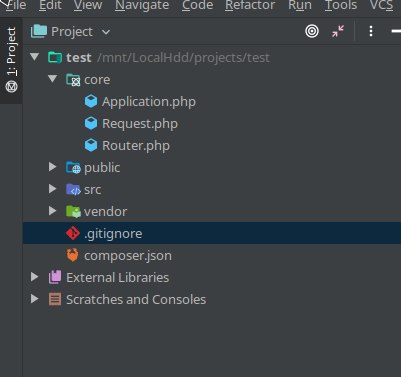Click the Application.php class icon

(x=91, y=101)
